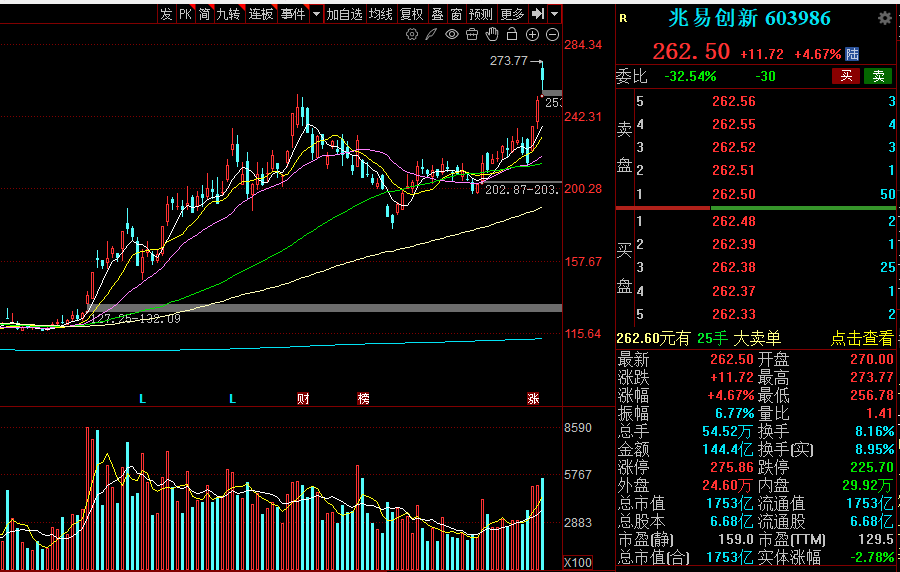Open quote panel gear settings icon
The width and height of the screenshot is (900, 572).
884,19
